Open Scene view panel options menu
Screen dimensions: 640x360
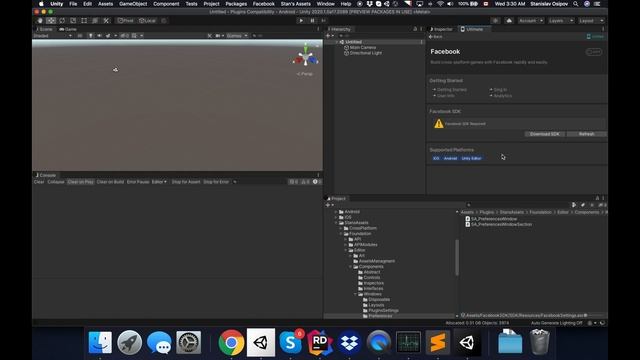[x=318, y=29]
